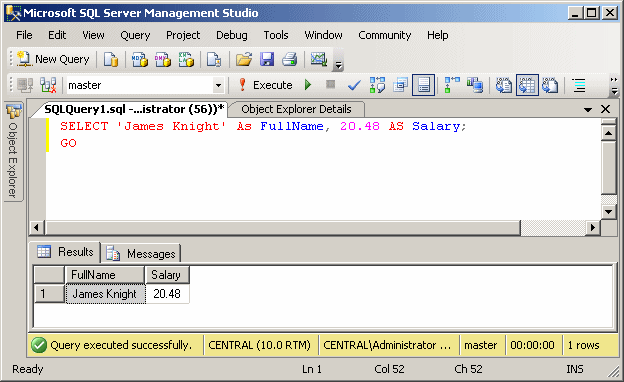Select the 20.48 salary cell
Image resolution: width=624 pixels, height=382 pixels.
[x=167, y=294]
